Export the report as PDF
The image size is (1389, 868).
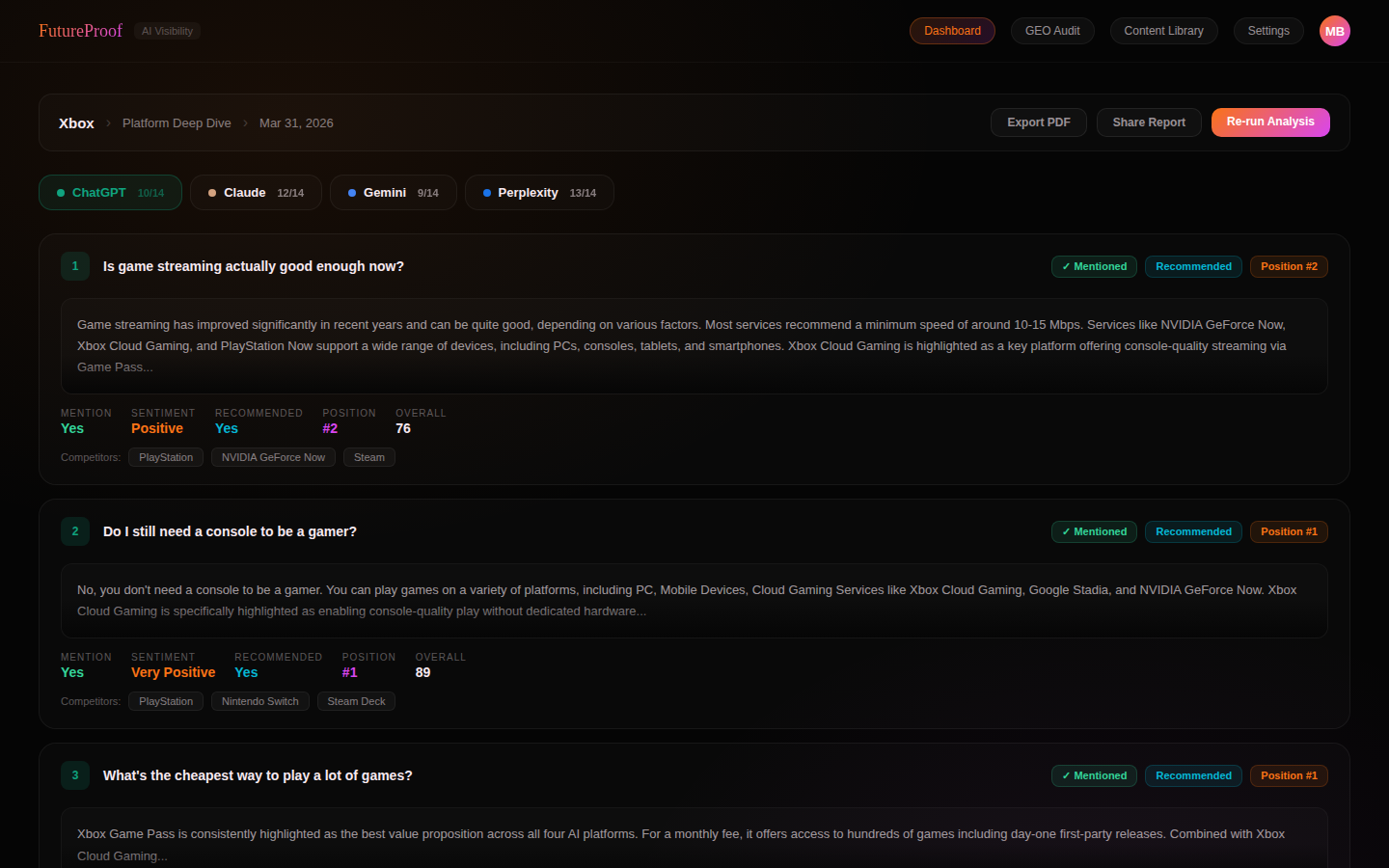(1039, 122)
